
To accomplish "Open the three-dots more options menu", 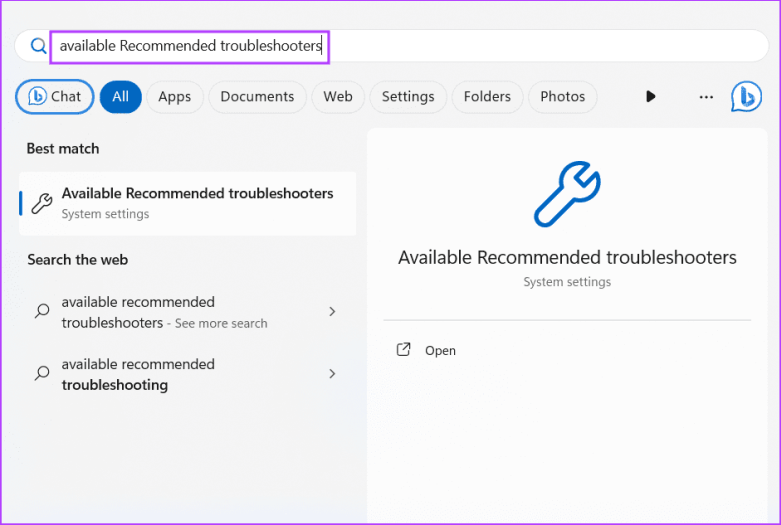I will coord(706,97).
